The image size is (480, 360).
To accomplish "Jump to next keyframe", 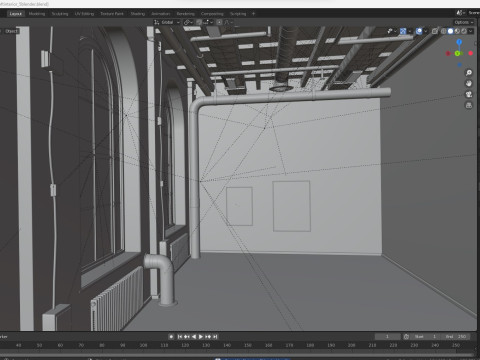I will point(208,337).
